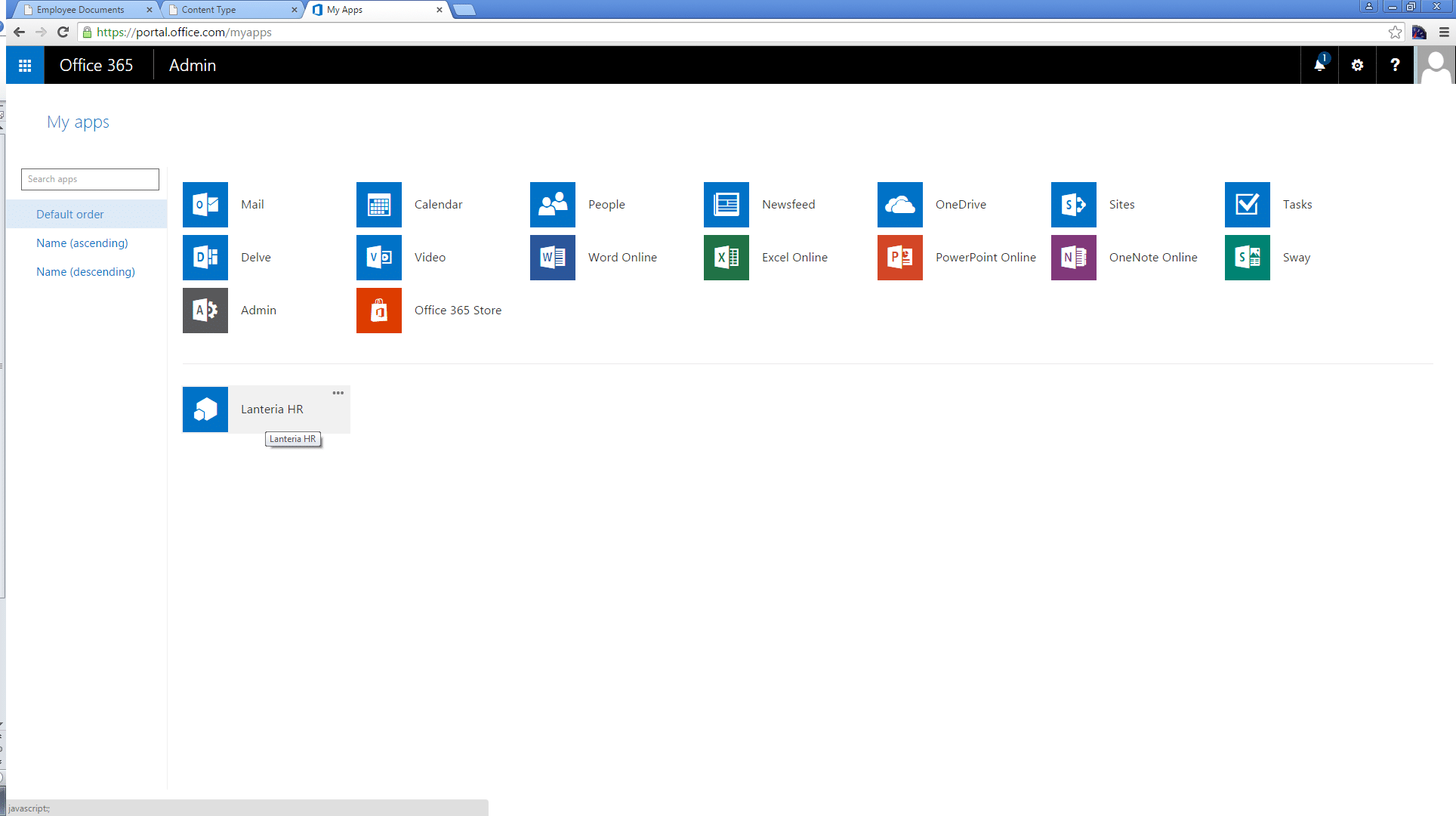The height and width of the screenshot is (816, 1456).
Task: Open the Newsfeed app icon
Action: point(726,205)
